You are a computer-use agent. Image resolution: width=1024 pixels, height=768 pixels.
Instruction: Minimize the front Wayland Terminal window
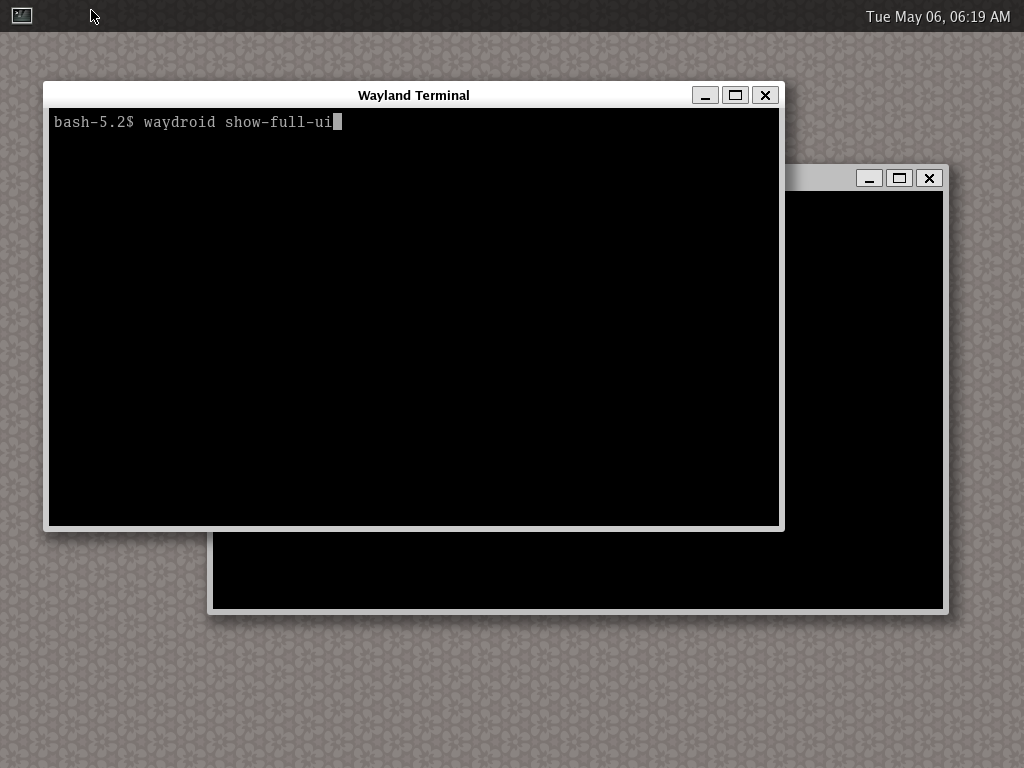coord(705,95)
